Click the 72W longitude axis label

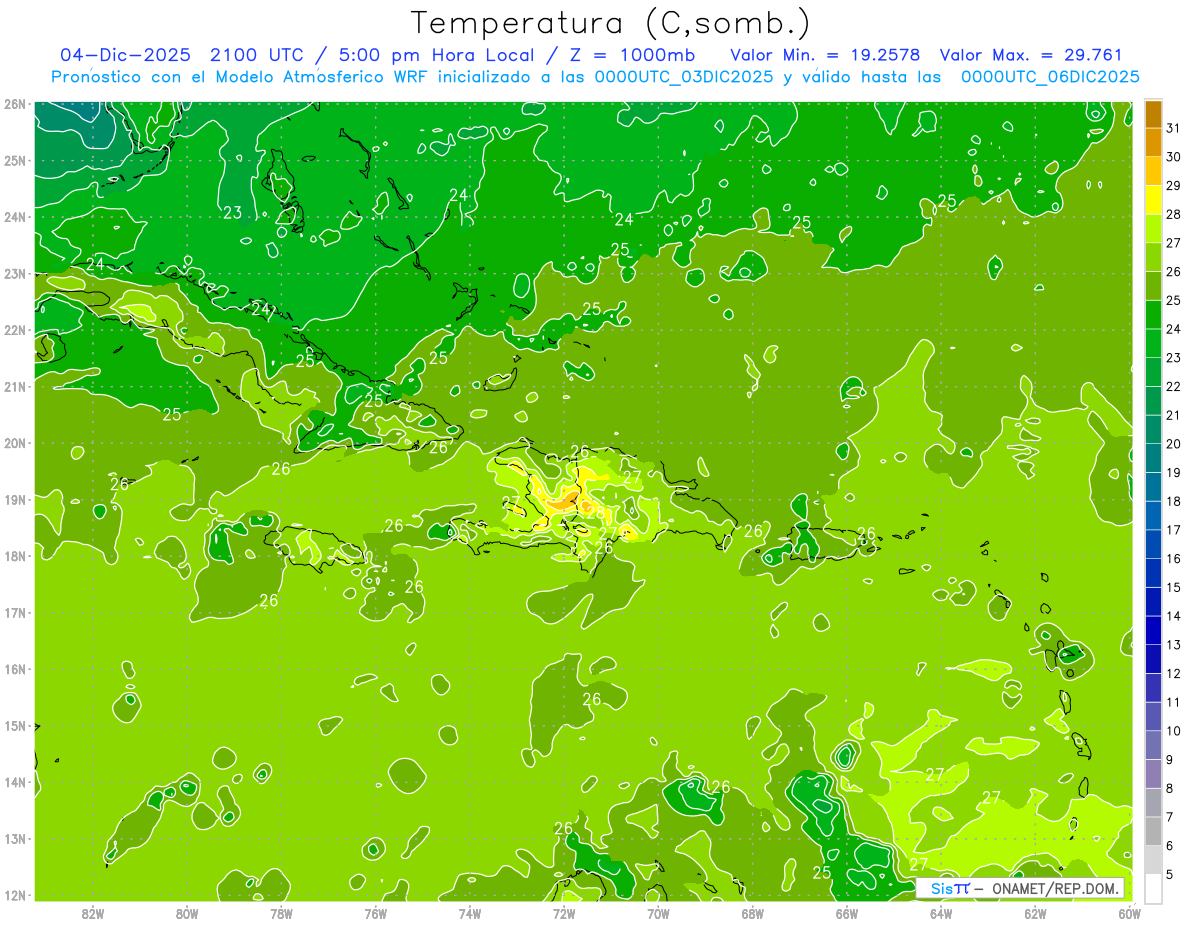[x=564, y=913]
